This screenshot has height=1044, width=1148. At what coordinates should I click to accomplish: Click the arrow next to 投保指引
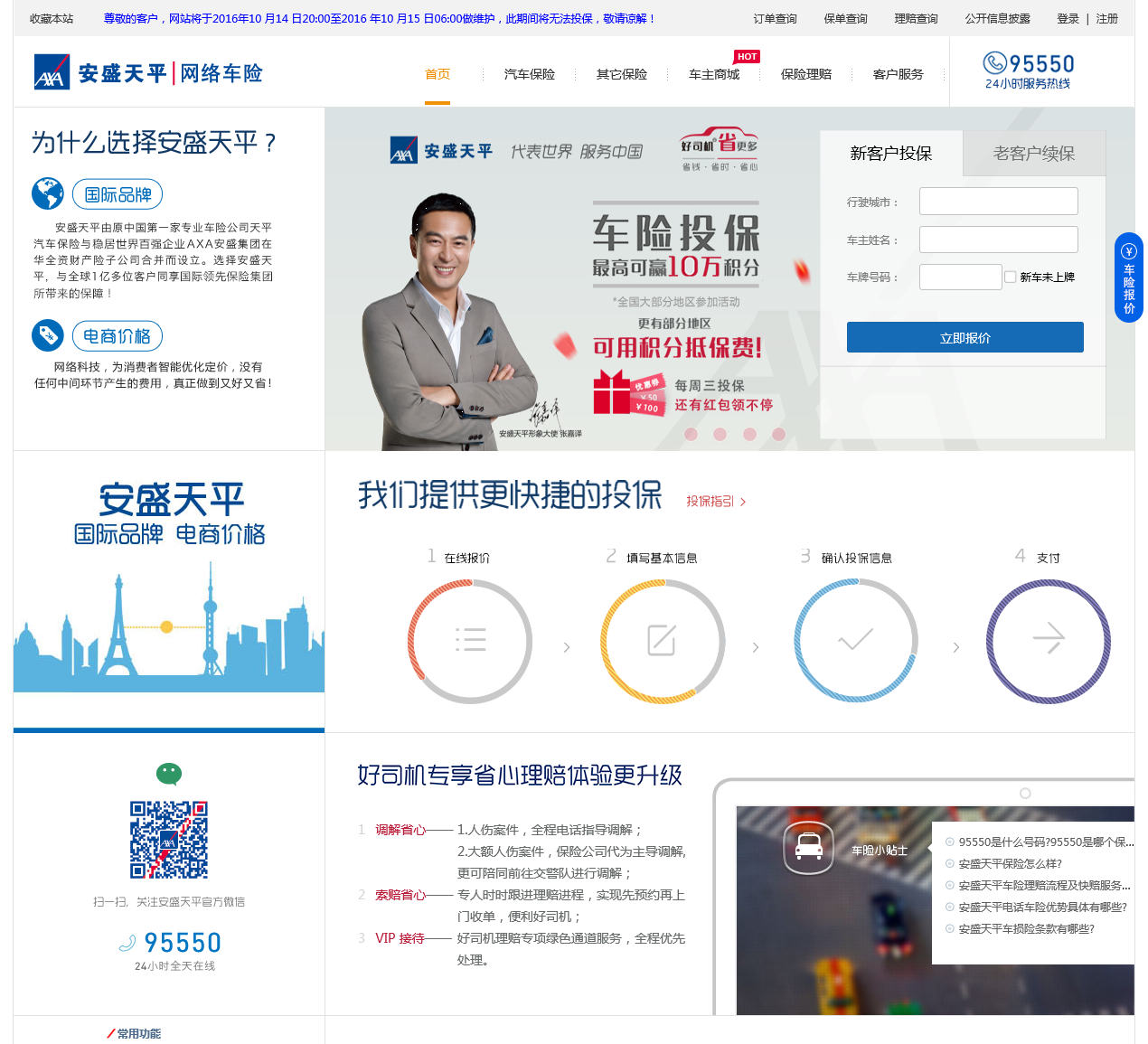[x=743, y=502]
